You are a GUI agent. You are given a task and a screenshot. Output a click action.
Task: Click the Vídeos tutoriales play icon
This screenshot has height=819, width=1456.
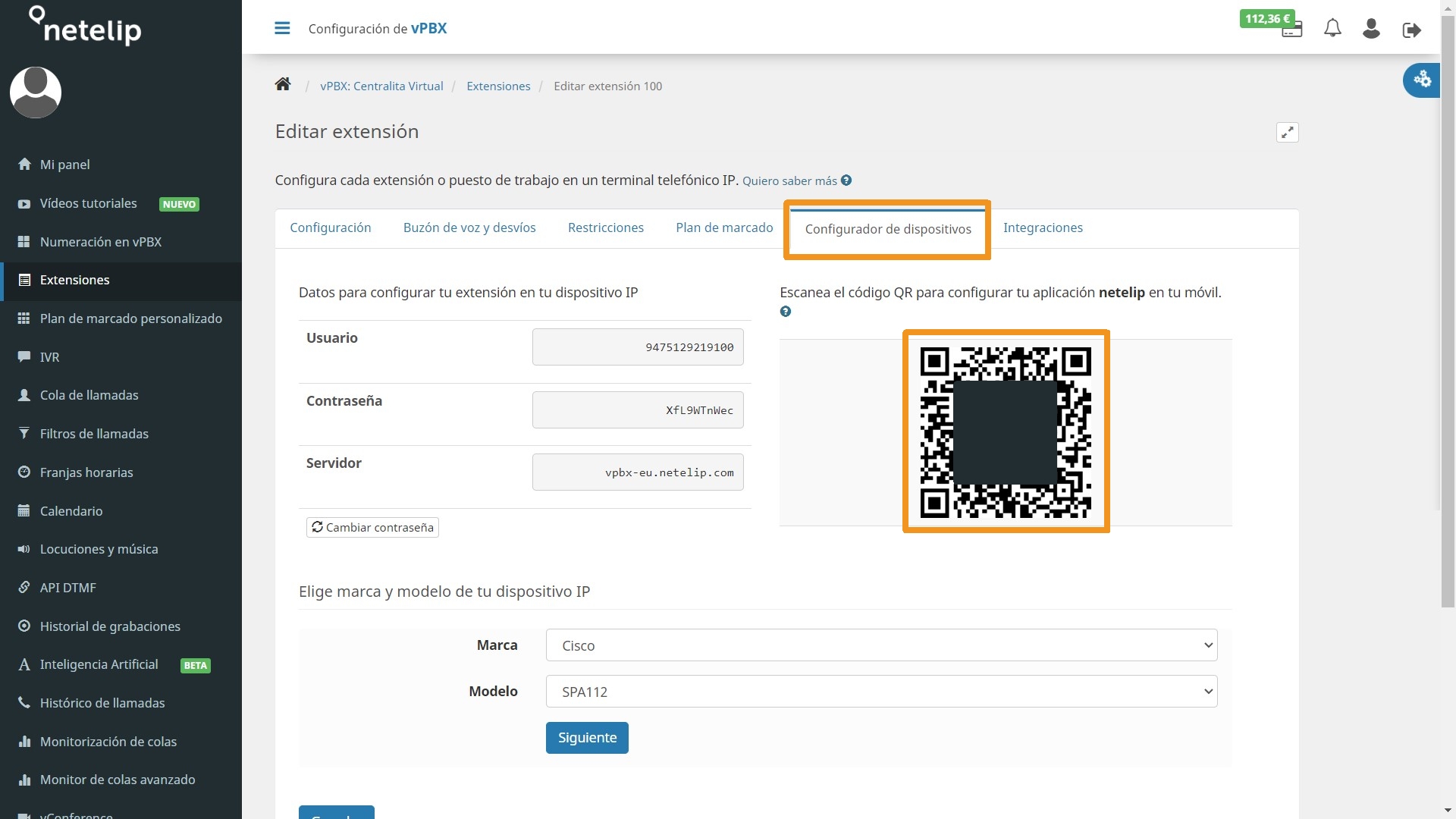[x=24, y=203]
